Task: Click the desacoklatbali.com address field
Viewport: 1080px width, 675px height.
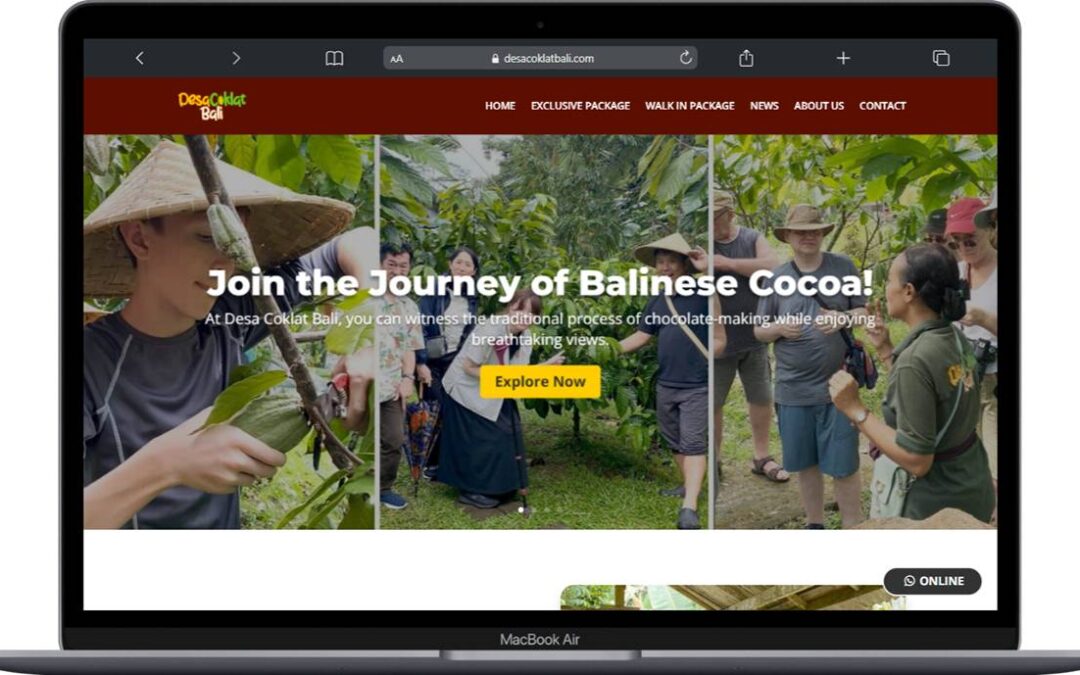Action: 548,59
